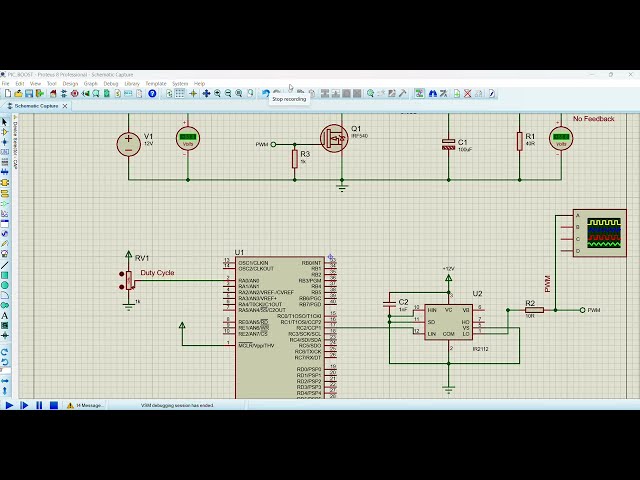640x480 pixels.
Task: Select the 2D circle drawing tool
Action: (5, 285)
